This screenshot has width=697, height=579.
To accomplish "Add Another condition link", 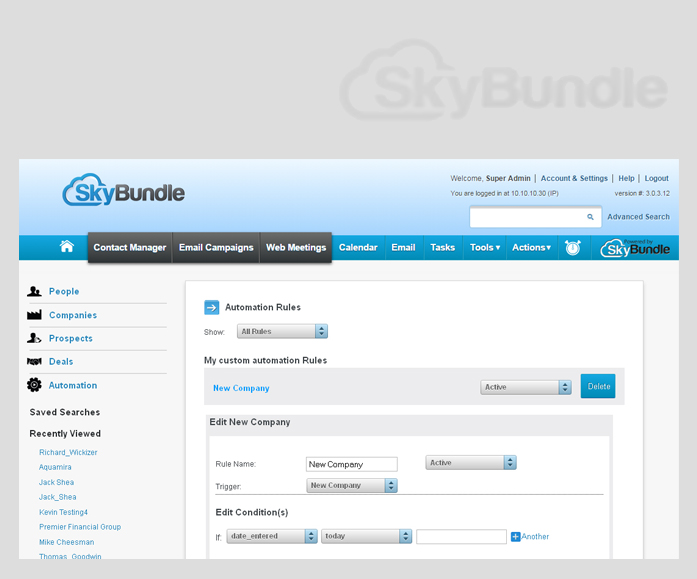I will 535,537.
